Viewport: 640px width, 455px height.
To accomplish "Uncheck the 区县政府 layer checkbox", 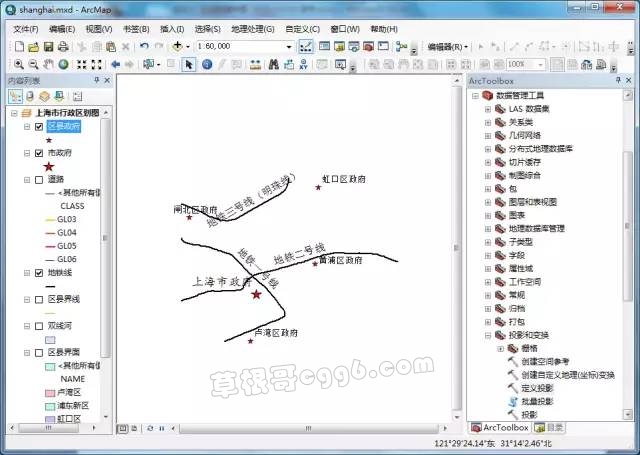I will pos(39,127).
